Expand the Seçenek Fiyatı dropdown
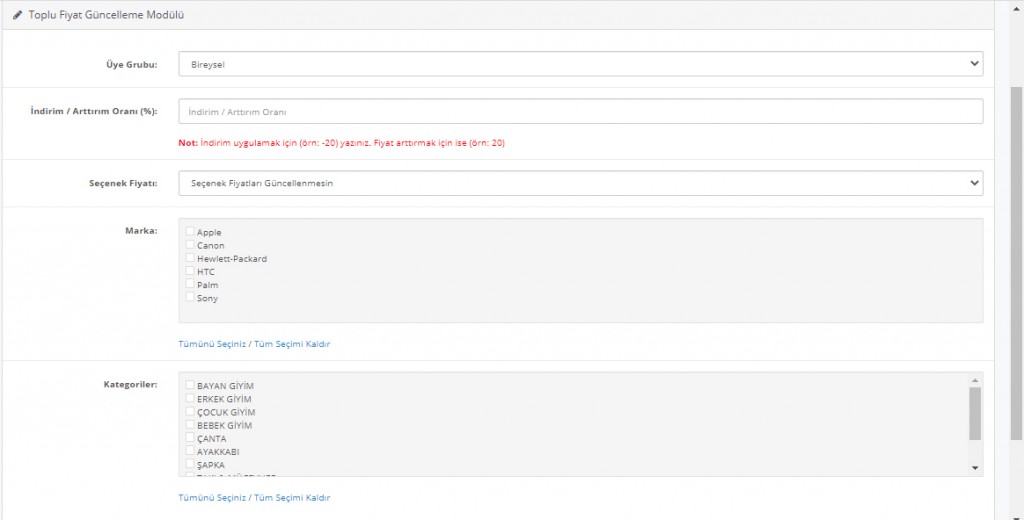This screenshot has height=521, width=1024. [580, 184]
